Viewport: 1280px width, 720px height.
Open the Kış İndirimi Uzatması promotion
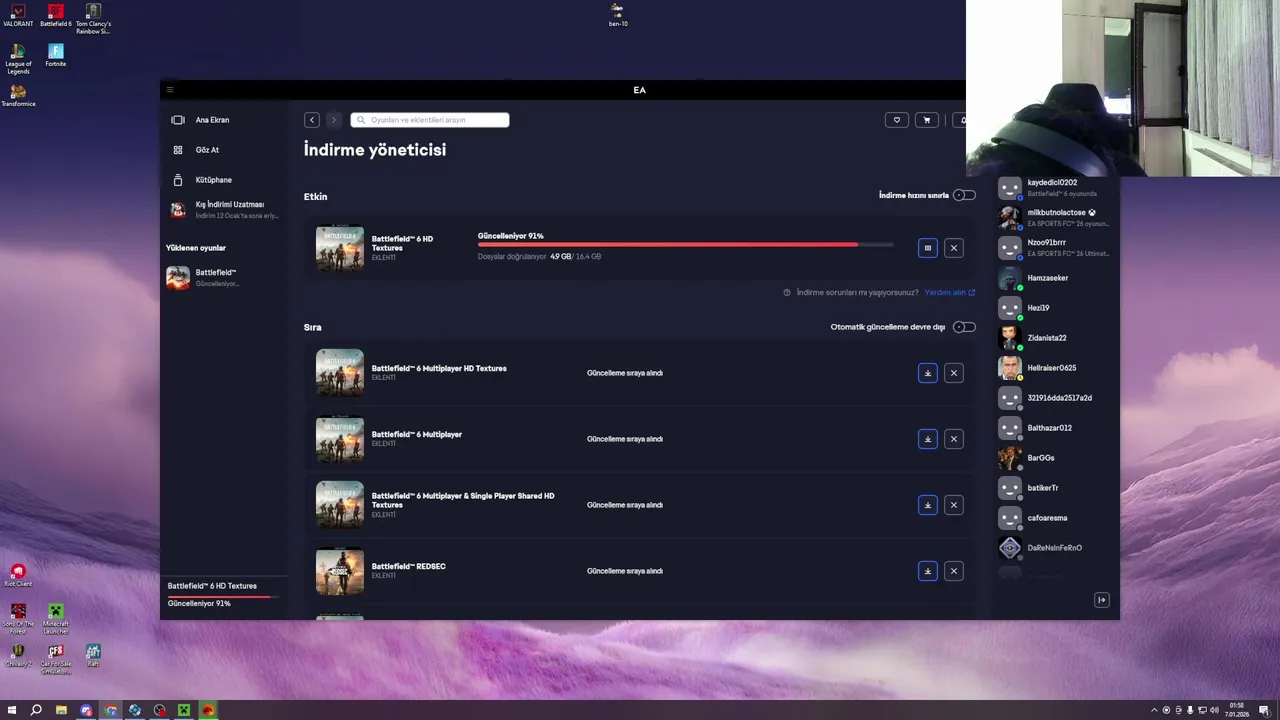(224, 209)
